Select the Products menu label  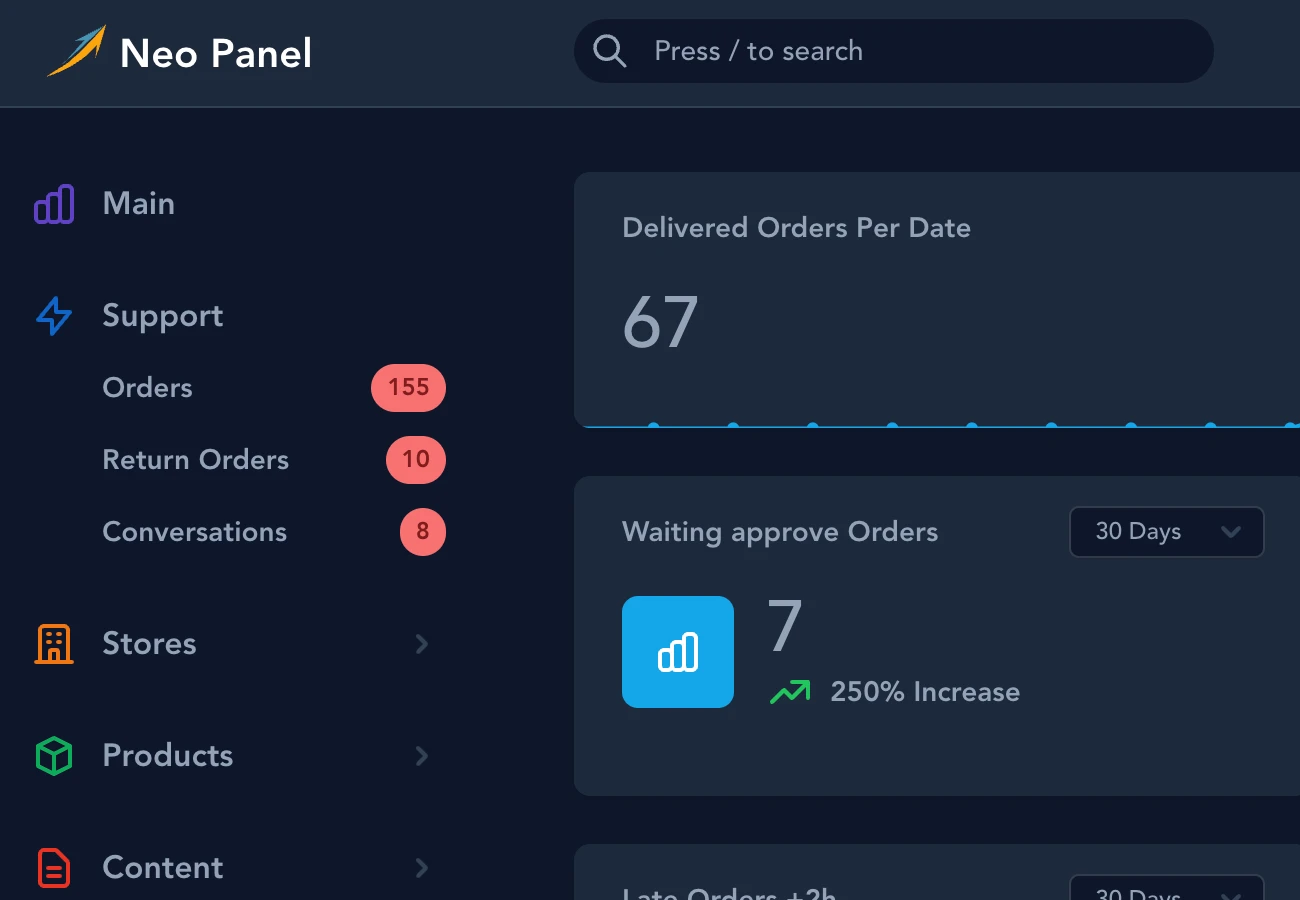coord(168,756)
